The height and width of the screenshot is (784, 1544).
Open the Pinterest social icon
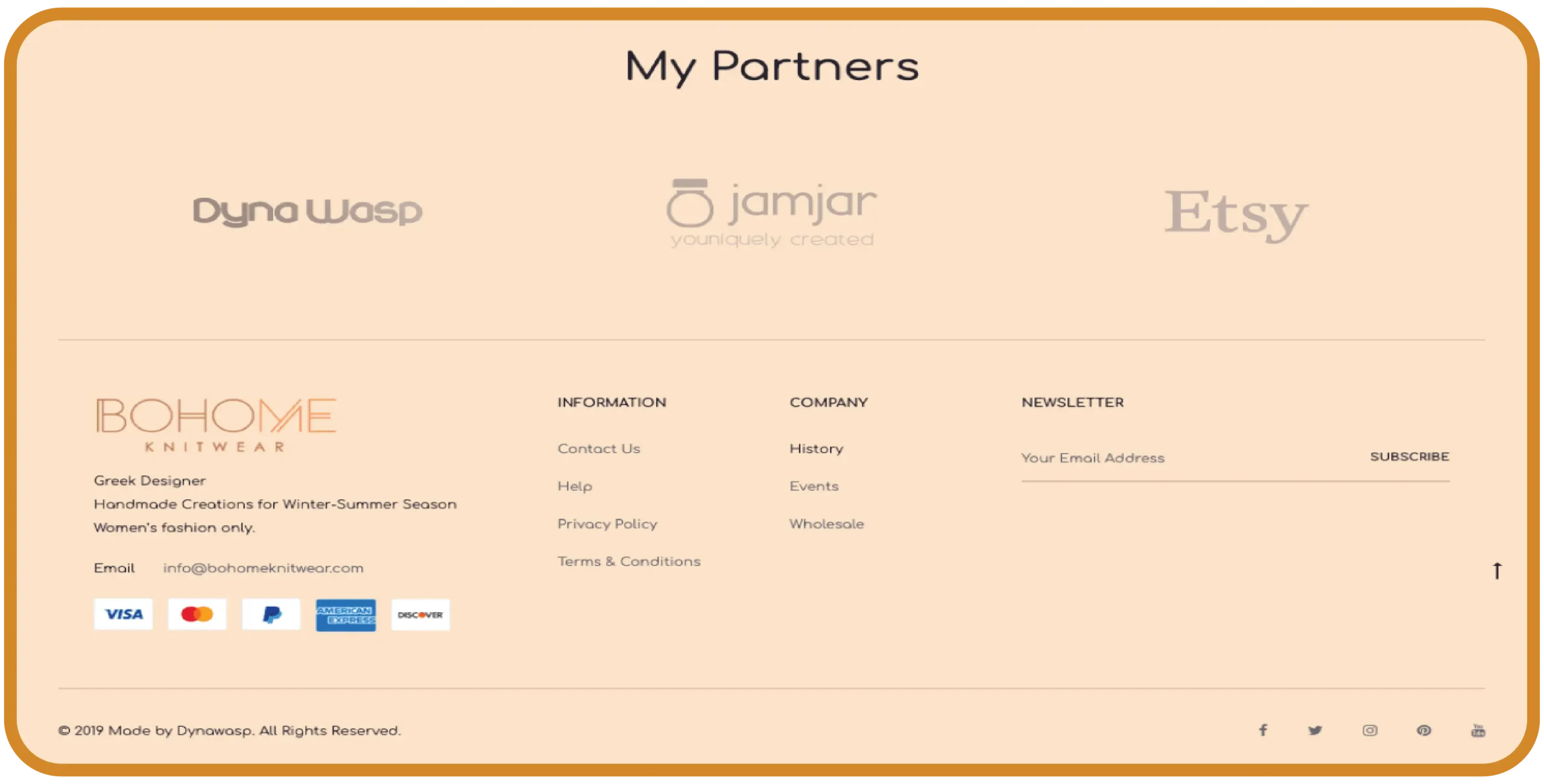coord(1424,730)
